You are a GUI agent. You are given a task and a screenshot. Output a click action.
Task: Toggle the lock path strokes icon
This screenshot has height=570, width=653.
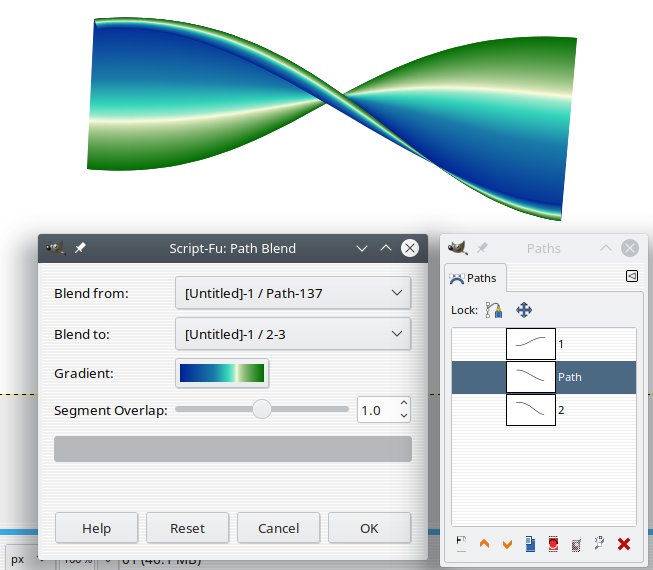point(494,310)
